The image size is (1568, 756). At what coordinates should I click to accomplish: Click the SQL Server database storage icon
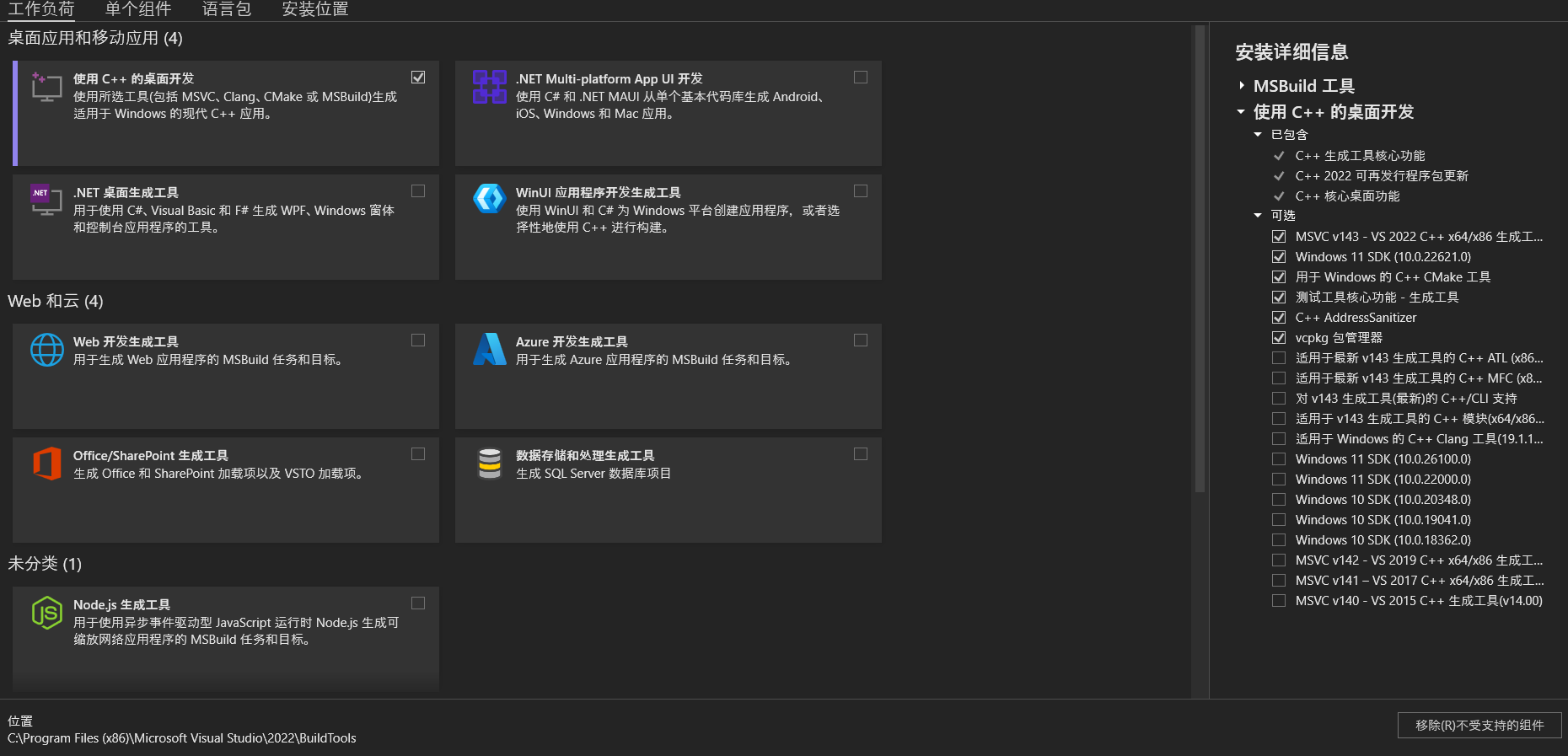pos(489,464)
